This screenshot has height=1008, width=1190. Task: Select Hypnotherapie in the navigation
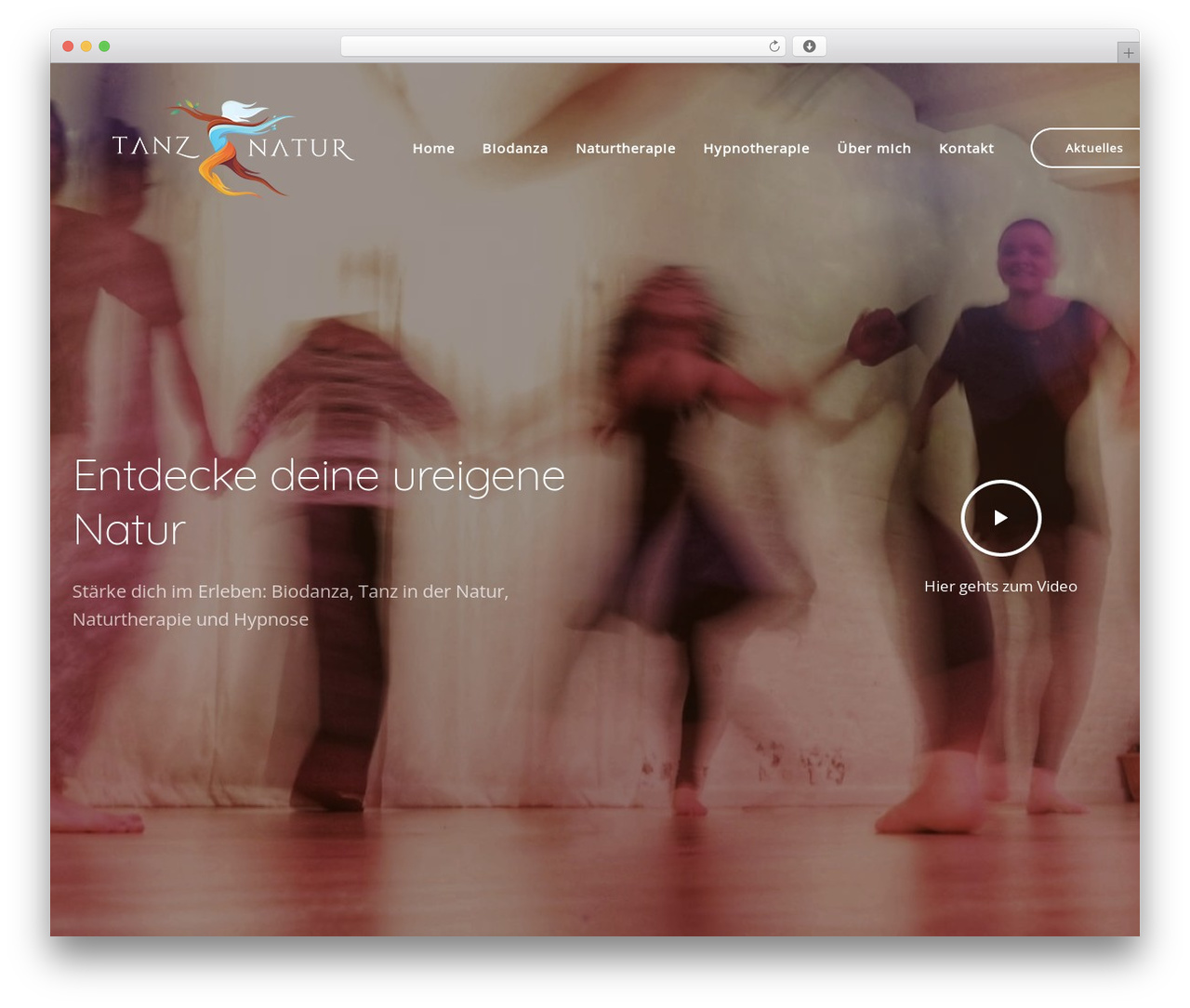756,148
